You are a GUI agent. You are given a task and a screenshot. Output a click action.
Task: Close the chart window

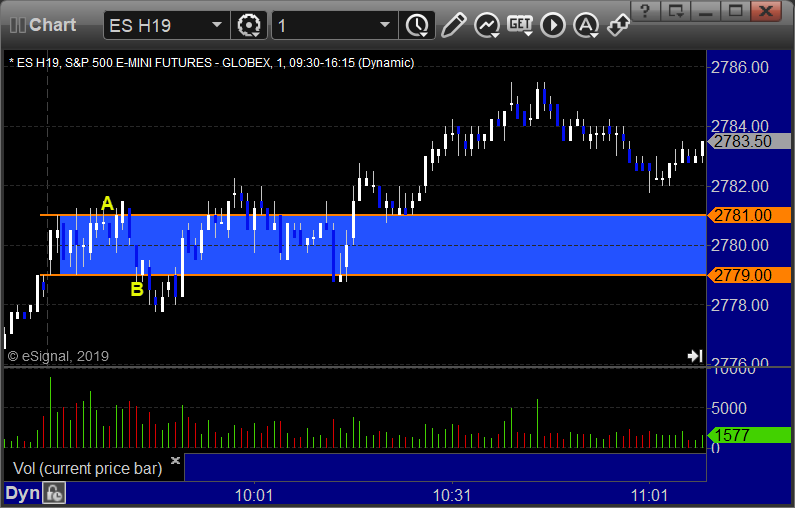pos(766,11)
